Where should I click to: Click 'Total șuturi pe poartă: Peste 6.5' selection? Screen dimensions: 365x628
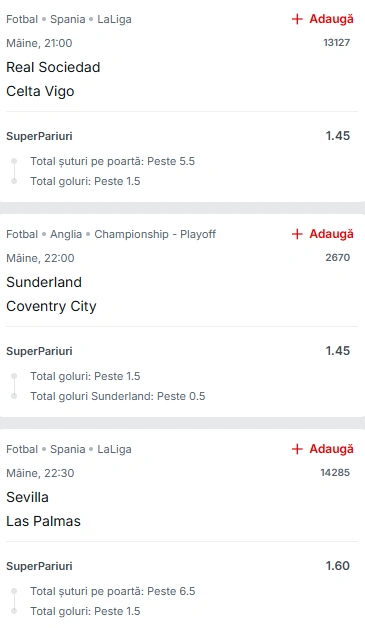pos(113,592)
